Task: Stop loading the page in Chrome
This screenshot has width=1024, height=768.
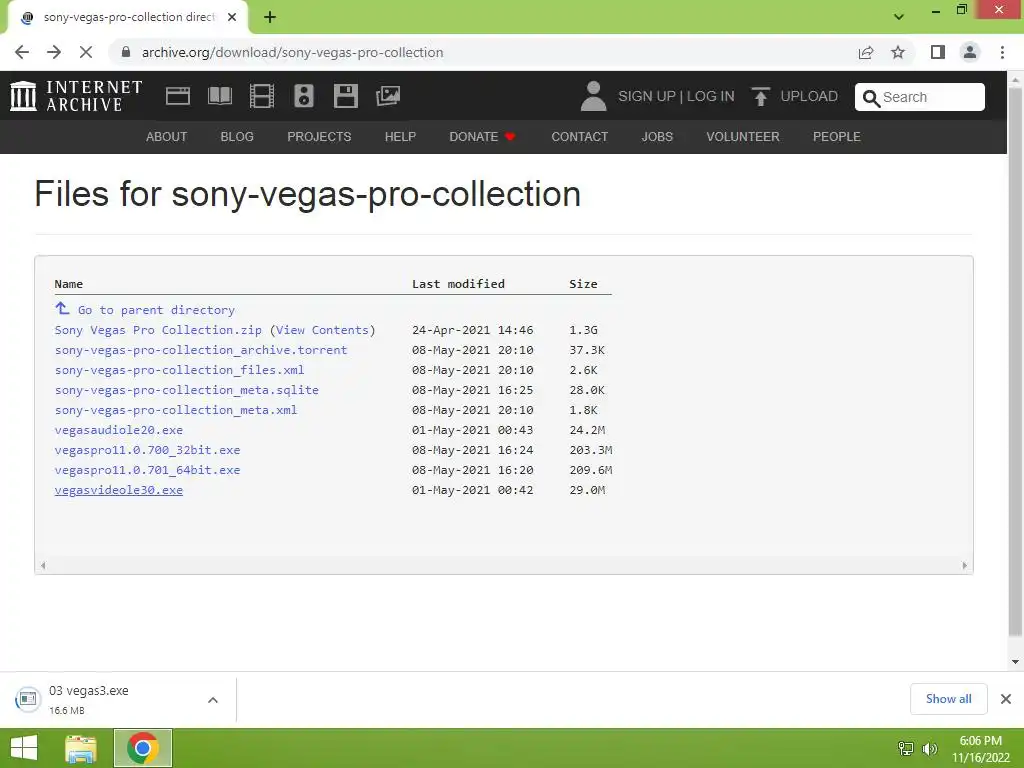Action: point(86,52)
